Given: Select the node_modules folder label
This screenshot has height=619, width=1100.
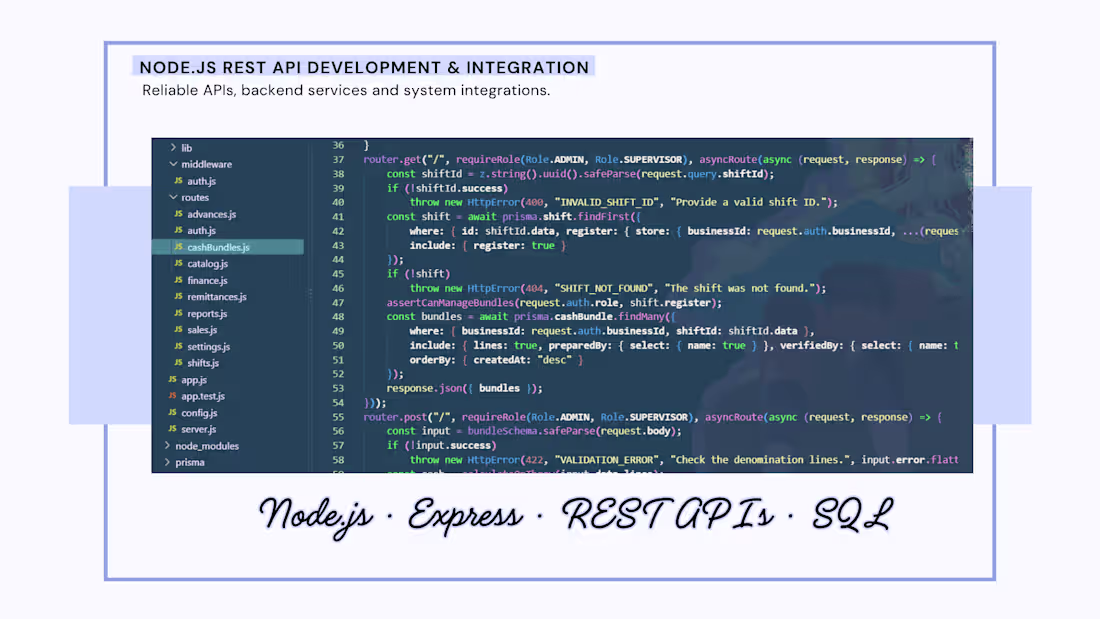Looking at the screenshot, I should [x=207, y=446].
